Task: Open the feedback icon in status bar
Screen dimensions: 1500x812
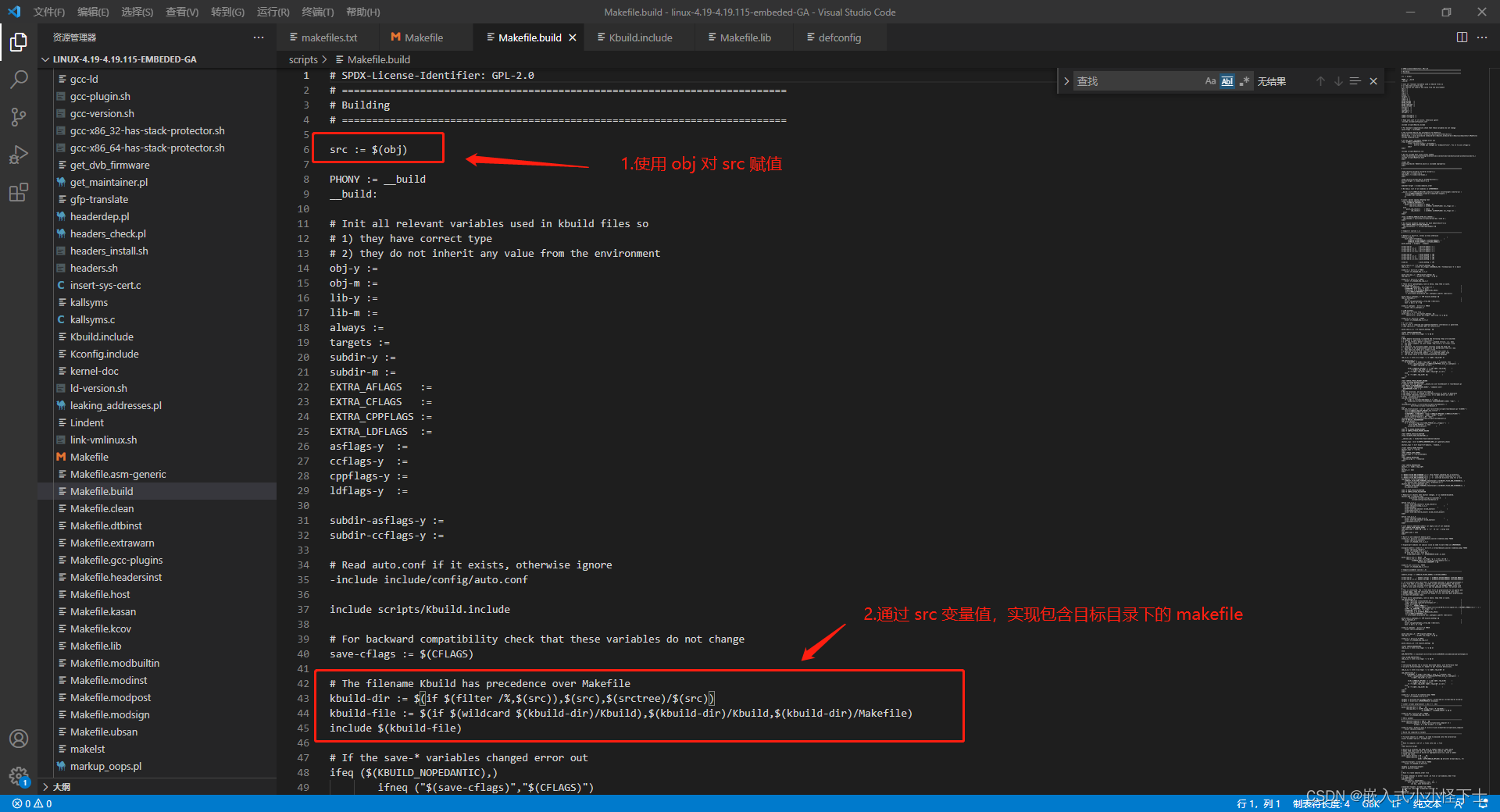Action: point(1459,803)
